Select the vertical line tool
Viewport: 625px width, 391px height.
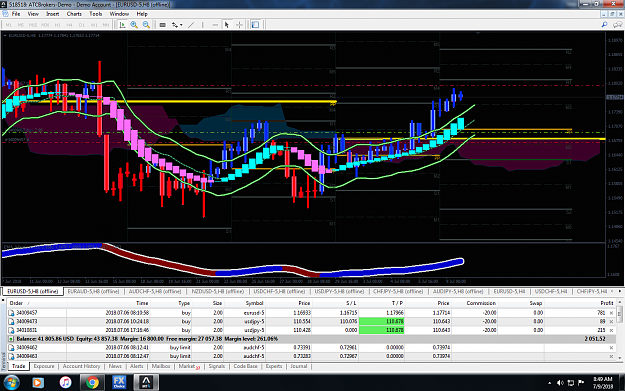tap(202, 25)
